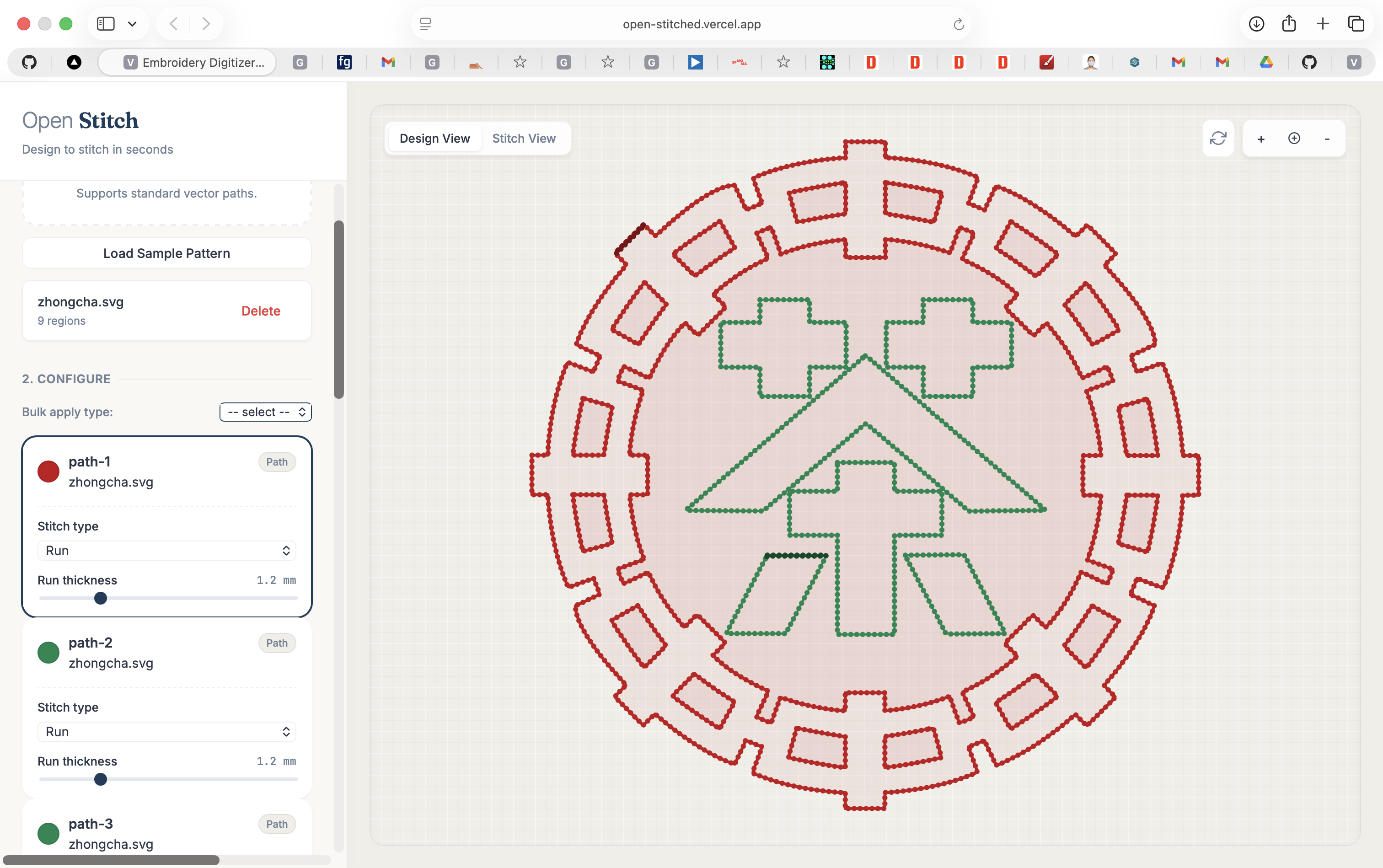Click Safari sidebar toggle icon
The width and height of the screenshot is (1383, 868).
point(106,23)
